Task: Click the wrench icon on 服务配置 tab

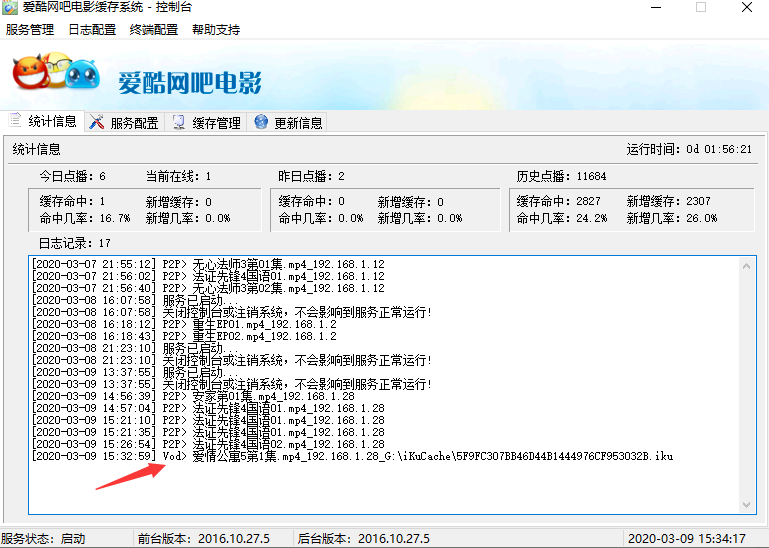Action: [97, 122]
